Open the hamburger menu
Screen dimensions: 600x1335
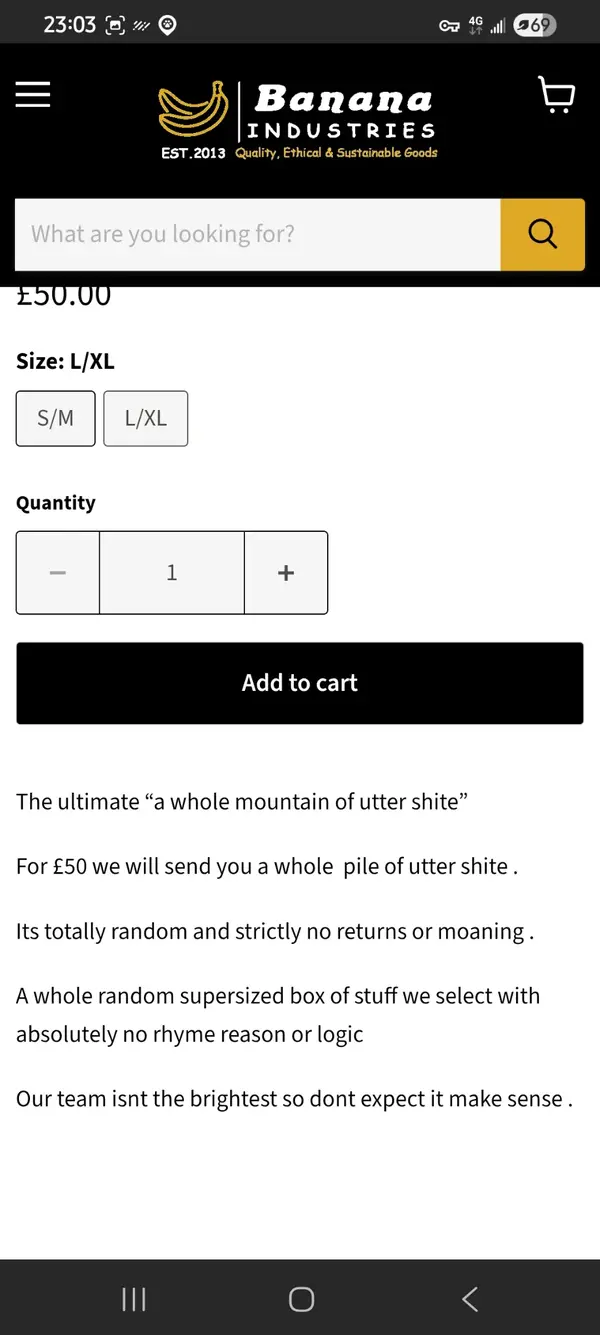pyautogui.click(x=33, y=94)
